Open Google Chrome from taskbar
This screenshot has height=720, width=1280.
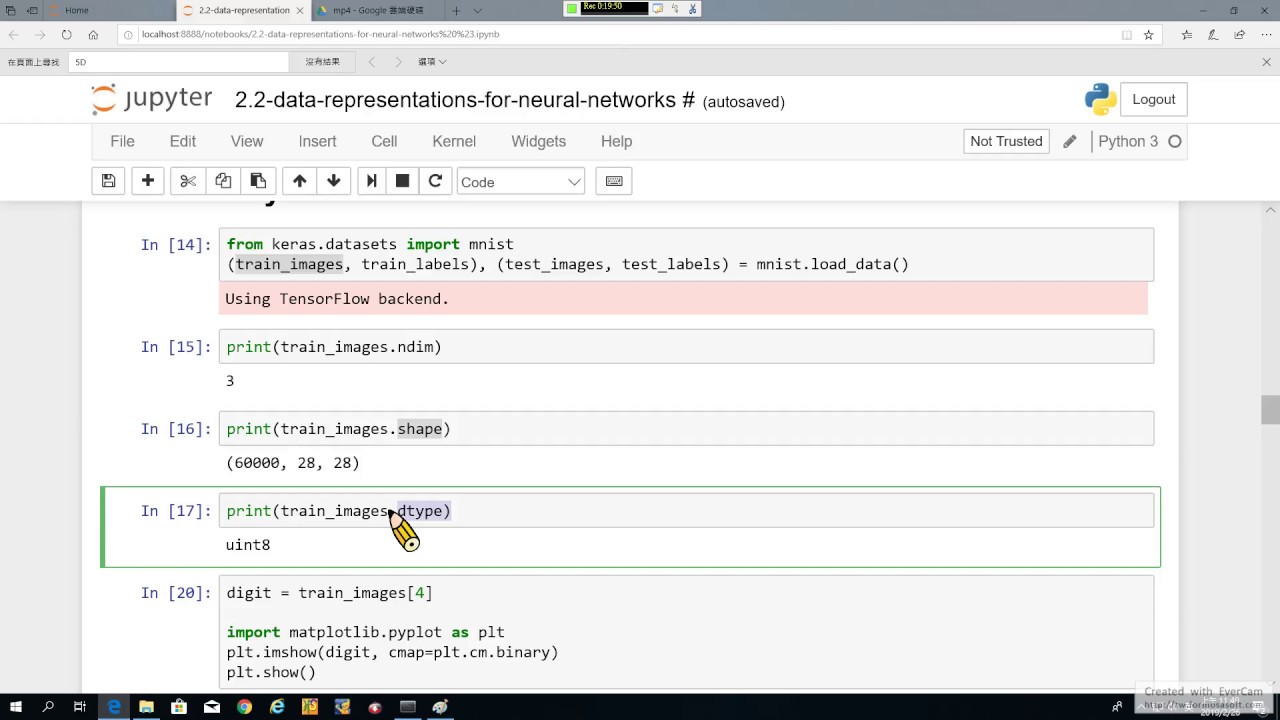point(245,707)
